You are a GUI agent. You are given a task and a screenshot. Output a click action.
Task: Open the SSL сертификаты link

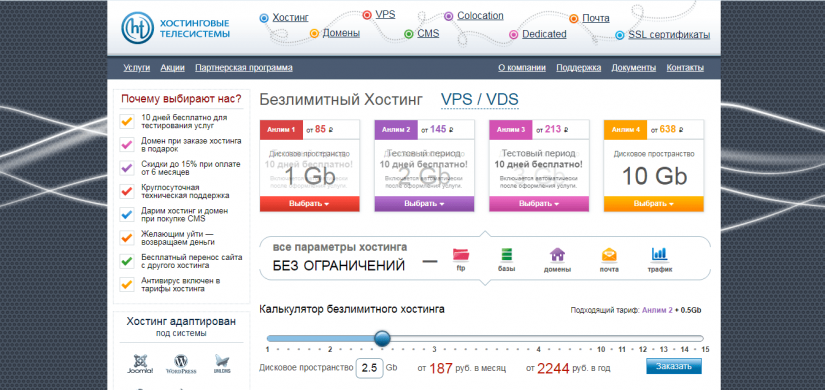point(669,35)
